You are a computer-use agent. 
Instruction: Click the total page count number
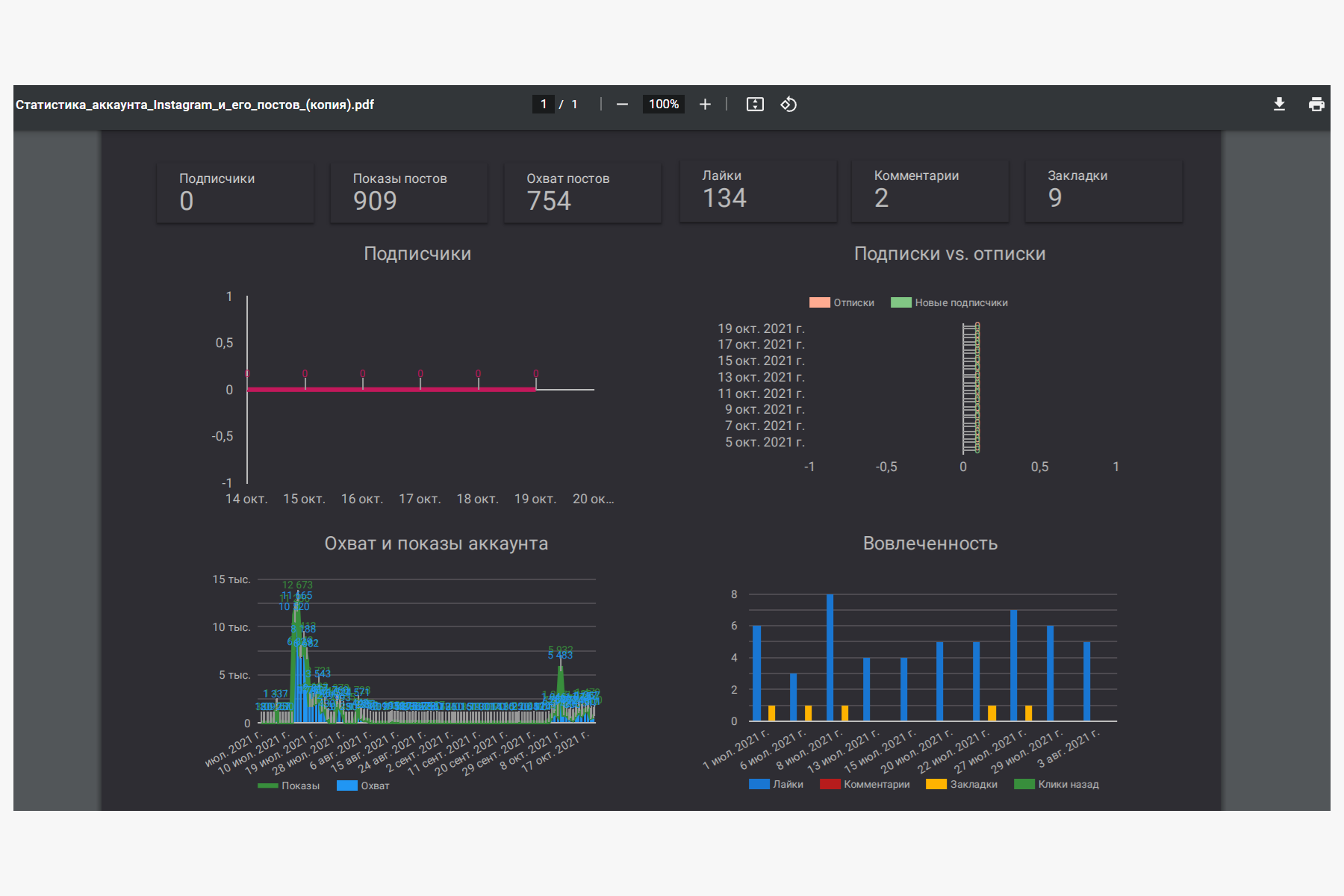pos(574,105)
